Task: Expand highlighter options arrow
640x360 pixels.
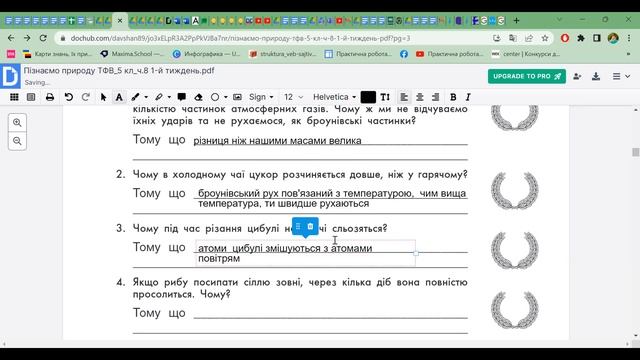Action: pos(169,97)
